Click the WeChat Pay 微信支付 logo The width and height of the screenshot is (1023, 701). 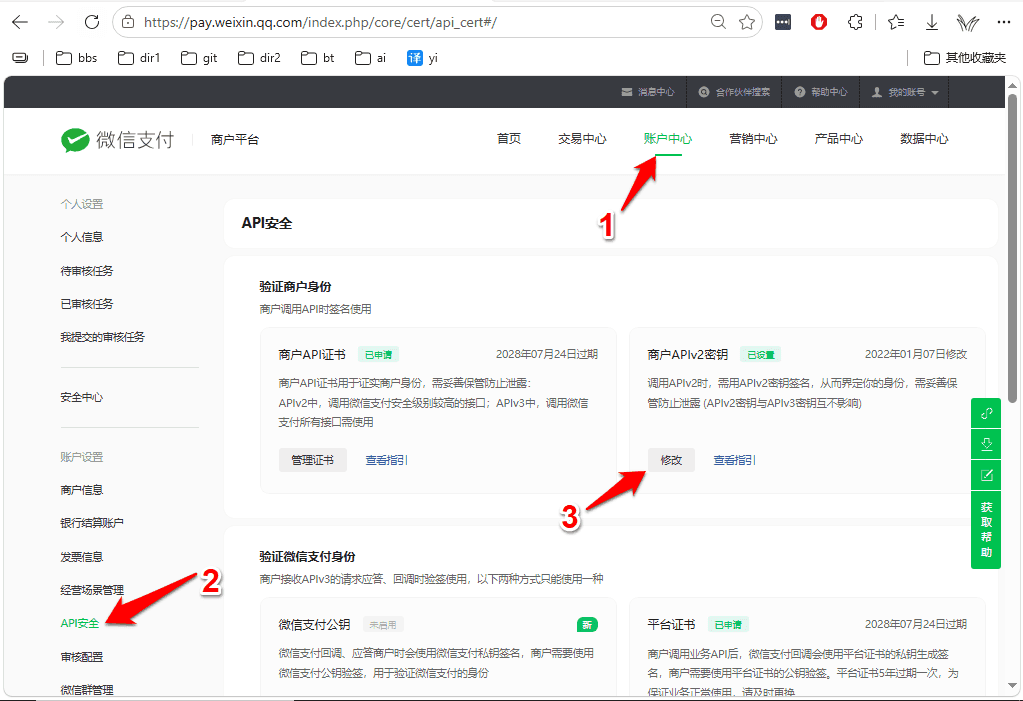[117, 139]
